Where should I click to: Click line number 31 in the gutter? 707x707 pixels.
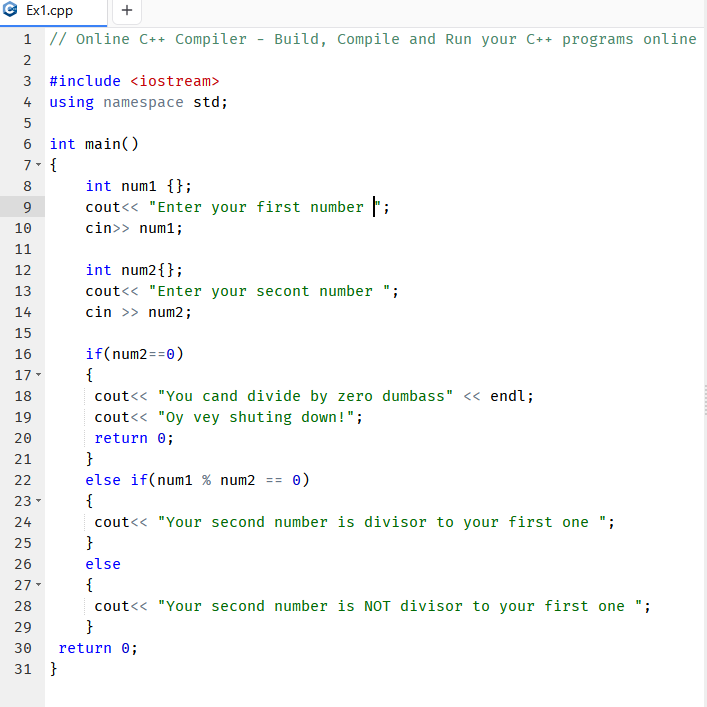click(23, 669)
